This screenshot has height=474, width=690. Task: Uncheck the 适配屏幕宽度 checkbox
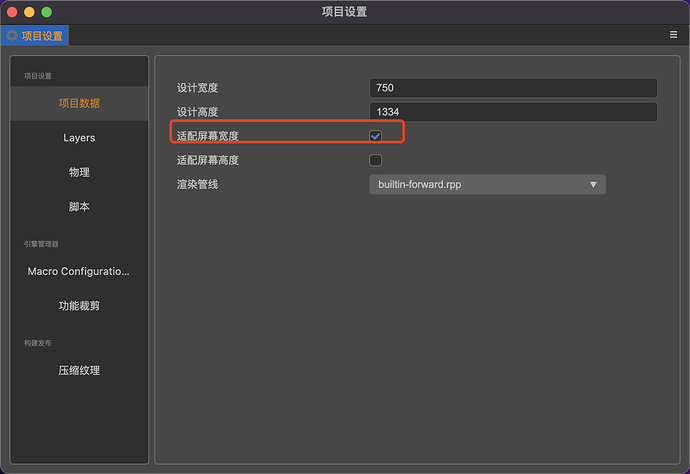(375, 136)
